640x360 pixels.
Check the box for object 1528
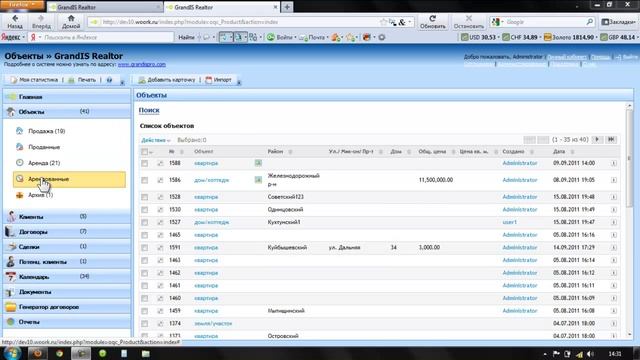[144, 197]
